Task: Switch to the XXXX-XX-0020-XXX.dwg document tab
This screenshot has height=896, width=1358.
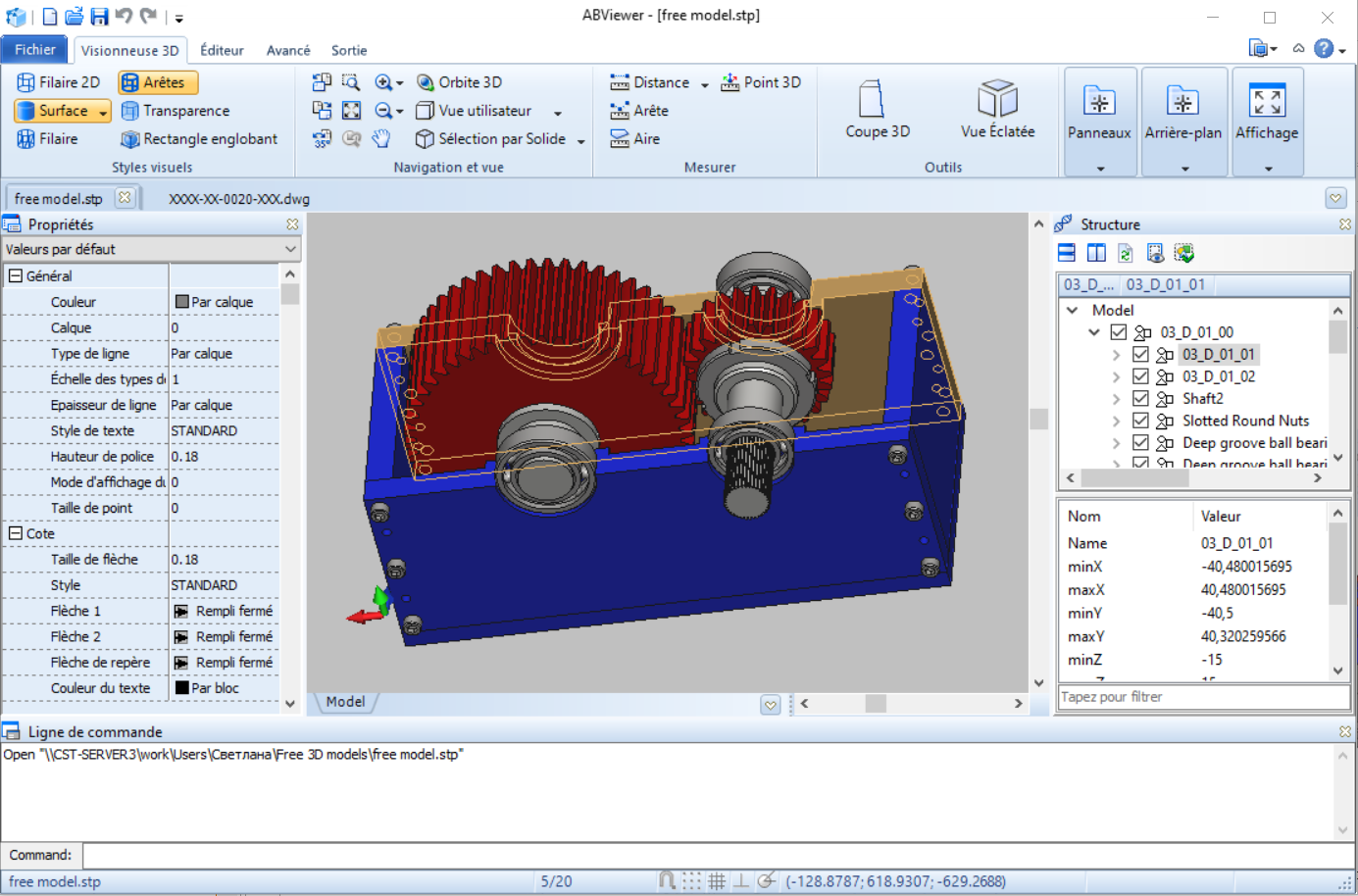Action: tap(238, 199)
